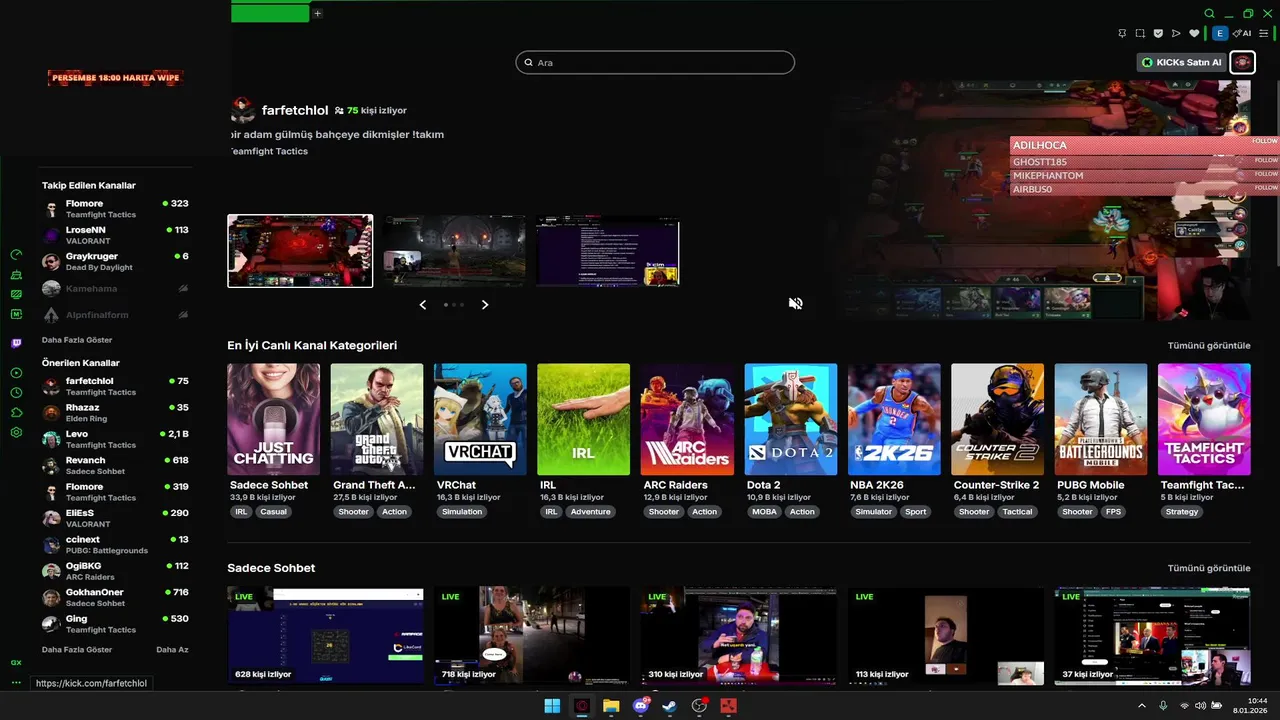The image size is (1280, 720).
Task: Open the GX icon in sidebar bottom
Action: pos(16,663)
